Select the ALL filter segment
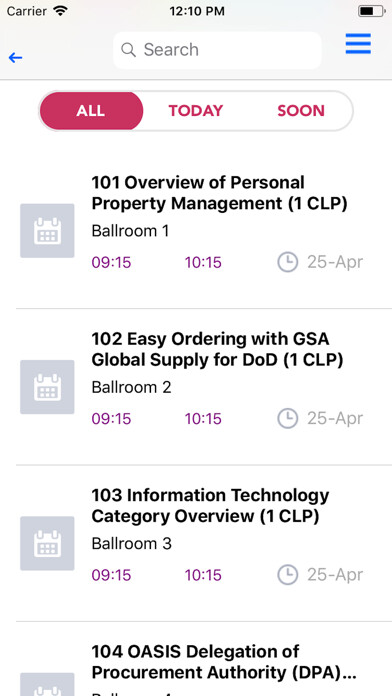The width and height of the screenshot is (392, 696). click(91, 111)
